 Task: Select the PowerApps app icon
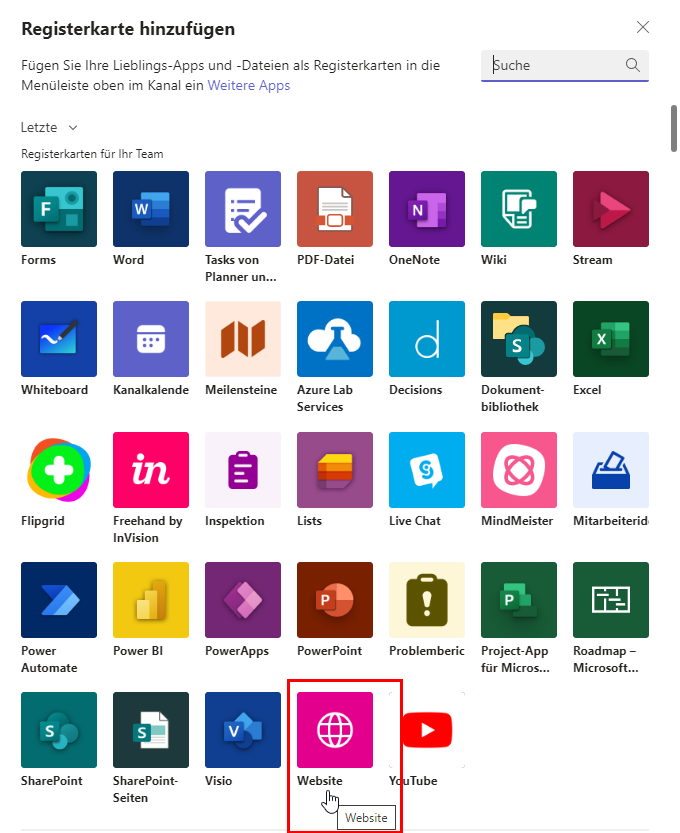tap(243, 600)
